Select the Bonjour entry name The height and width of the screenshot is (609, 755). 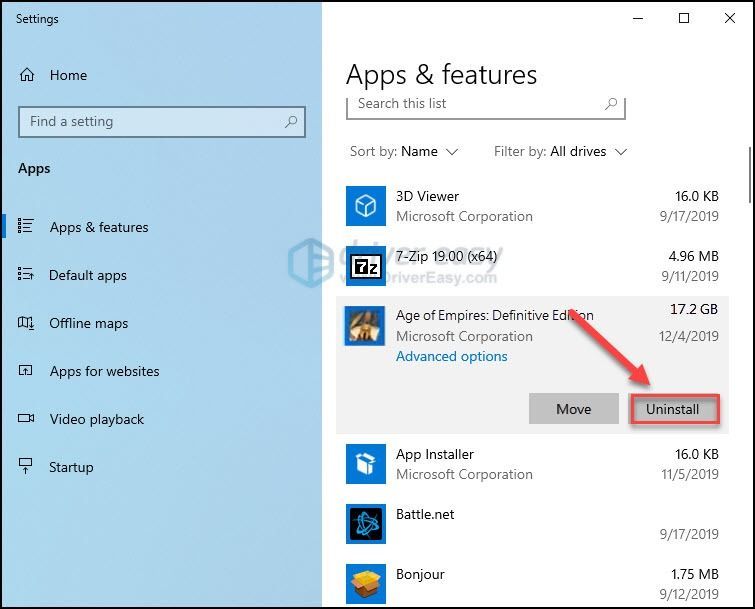pos(420,574)
